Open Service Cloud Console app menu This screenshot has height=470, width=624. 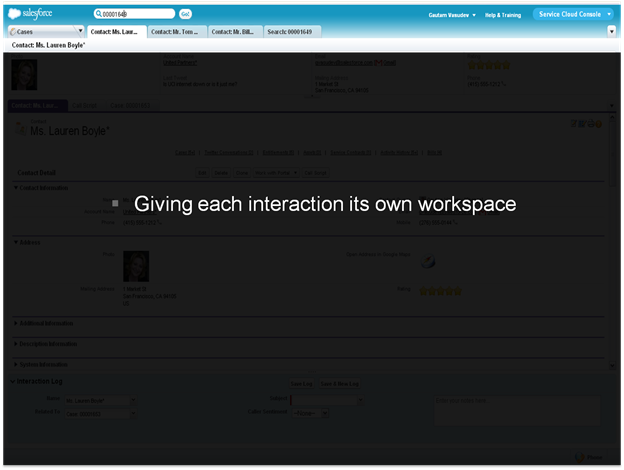(x=573, y=15)
